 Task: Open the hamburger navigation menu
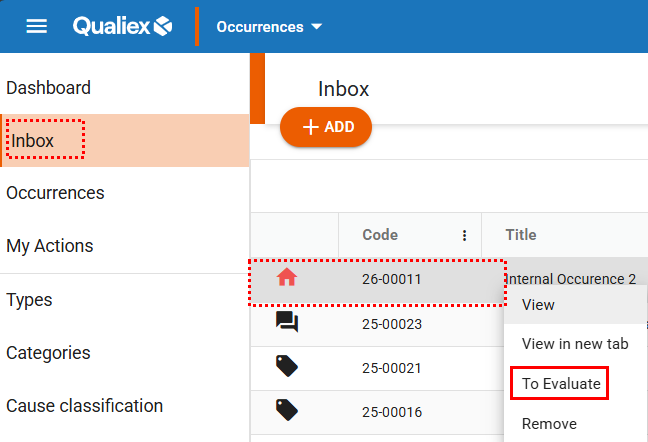(x=37, y=26)
